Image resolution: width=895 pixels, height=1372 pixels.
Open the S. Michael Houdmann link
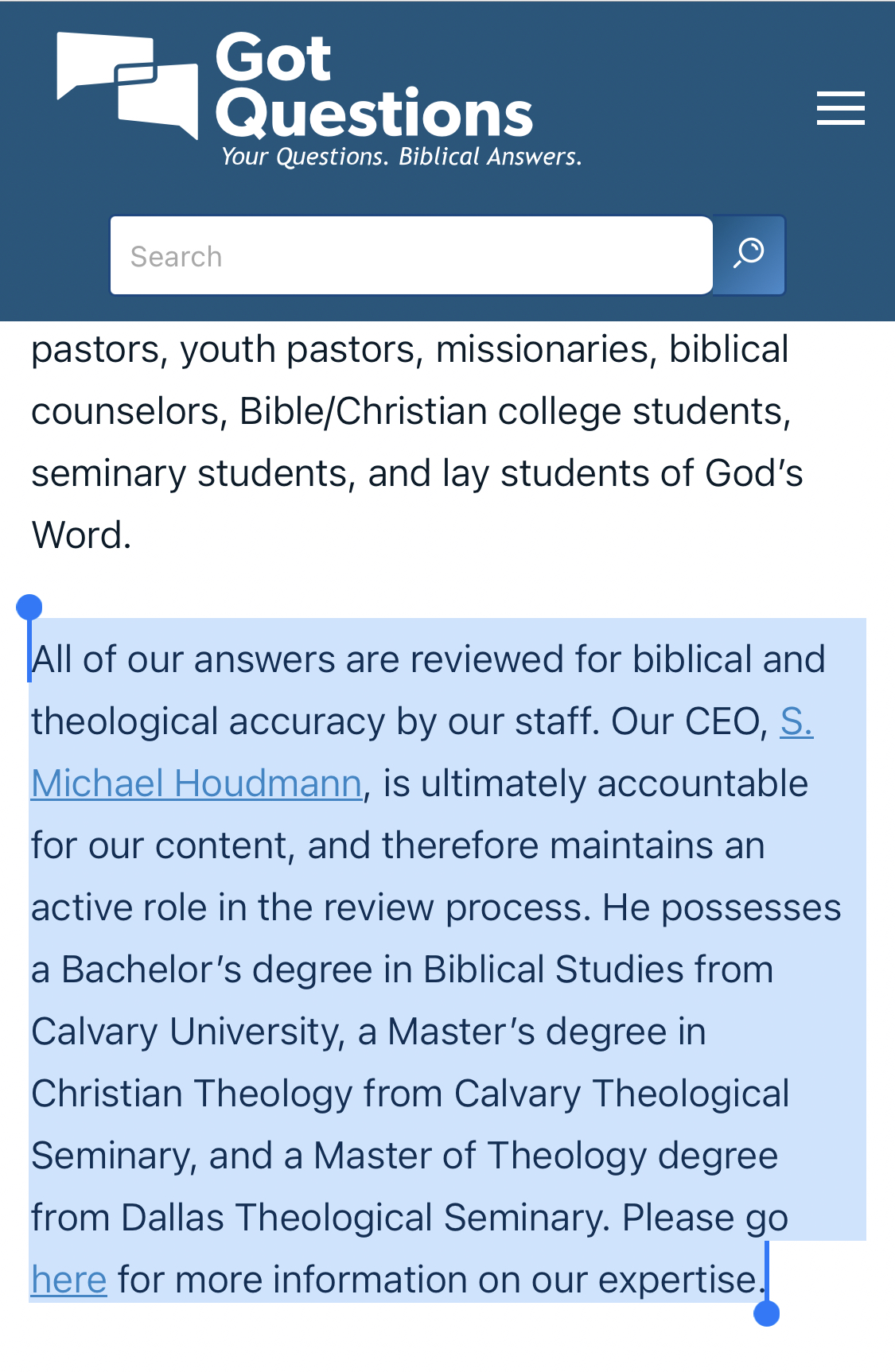(422, 752)
